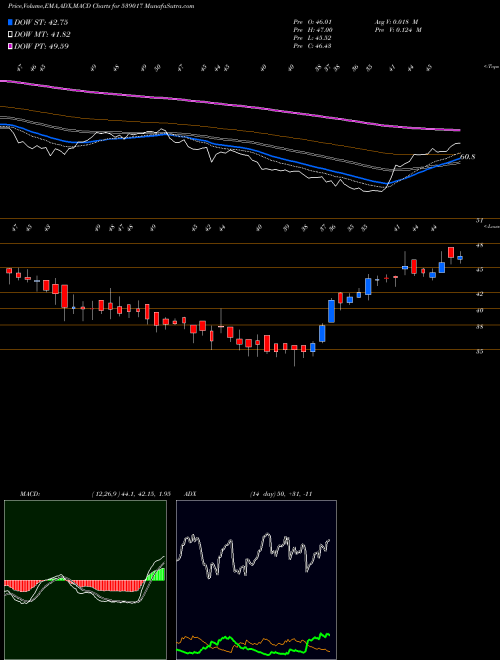Screen dimensions: 500x660
Task: Click the ADX values '(14 day) 50, +31, -11'
Action: pos(281,494)
